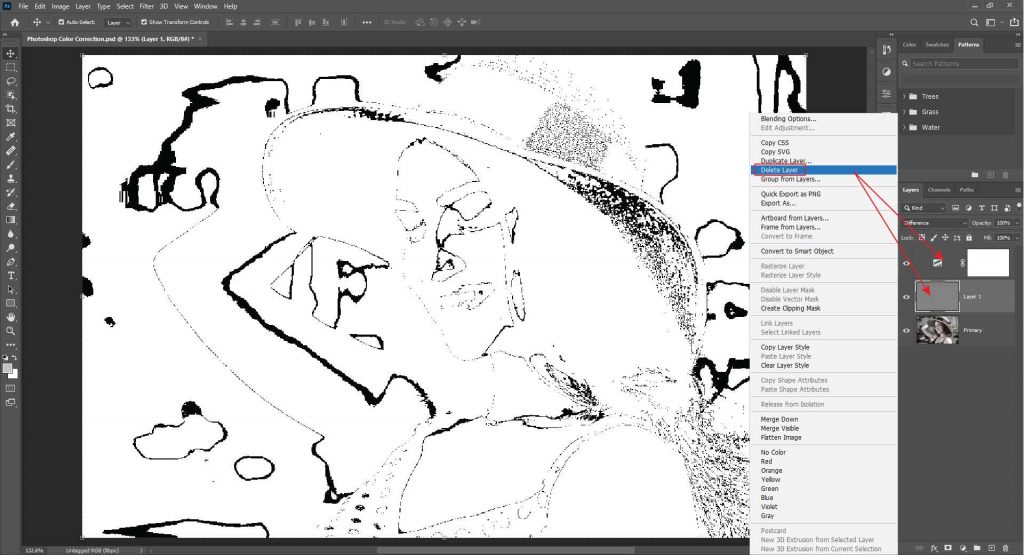This screenshot has height=555, width=1024.
Task: Select the History Brush tool
Action: pyautogui.click(x=10, y=193)
